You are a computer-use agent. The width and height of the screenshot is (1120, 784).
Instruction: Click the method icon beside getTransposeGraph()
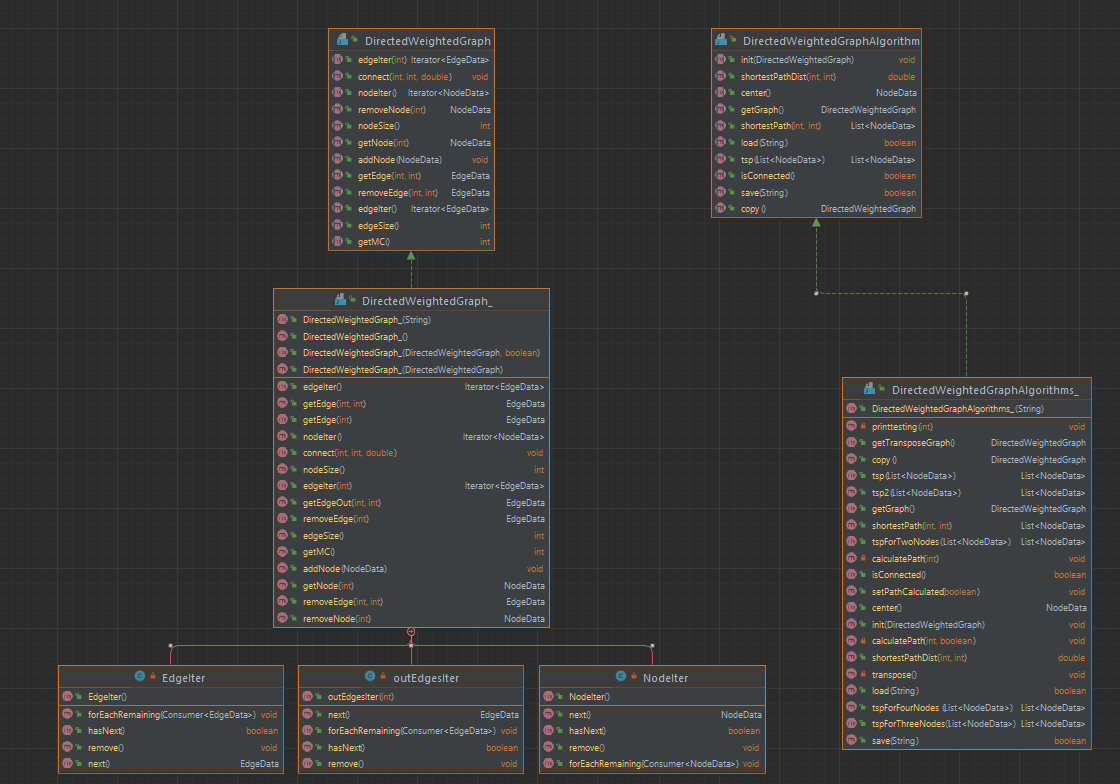pyautogui.click(x=852, y=442)
